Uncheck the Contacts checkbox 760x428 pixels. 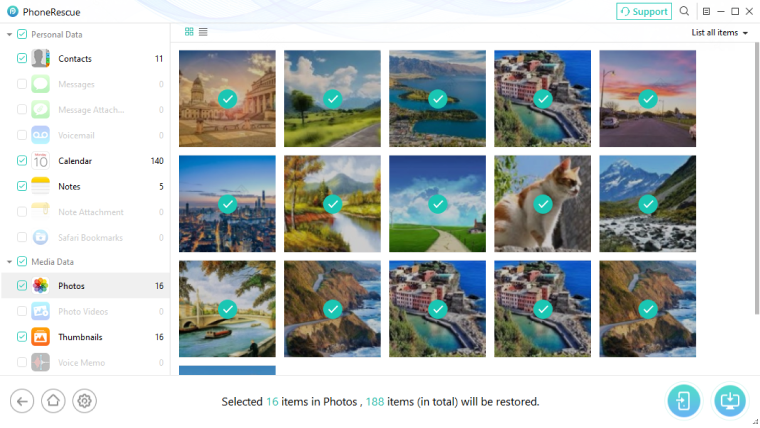coord(22,58)
